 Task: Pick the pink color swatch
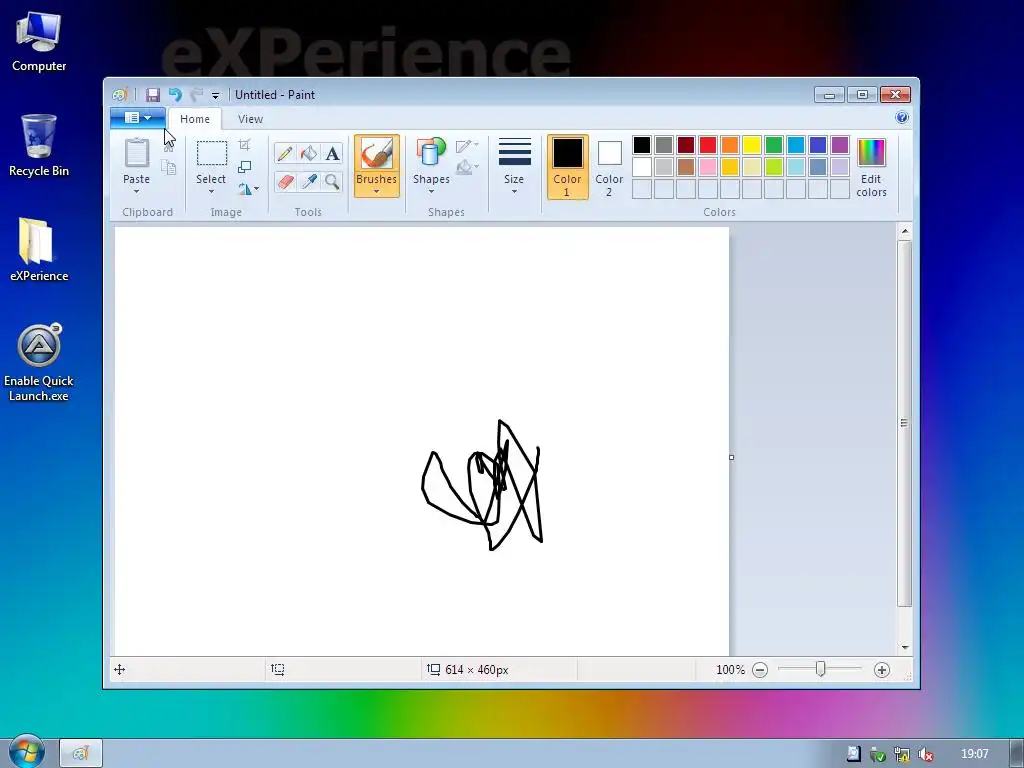(708, 167)
